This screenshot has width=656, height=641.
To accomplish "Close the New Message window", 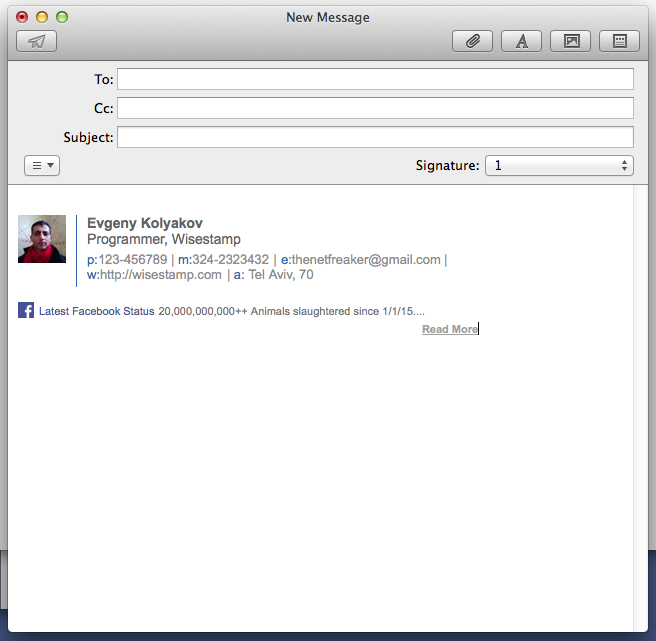I will click(x=22, y=17).
